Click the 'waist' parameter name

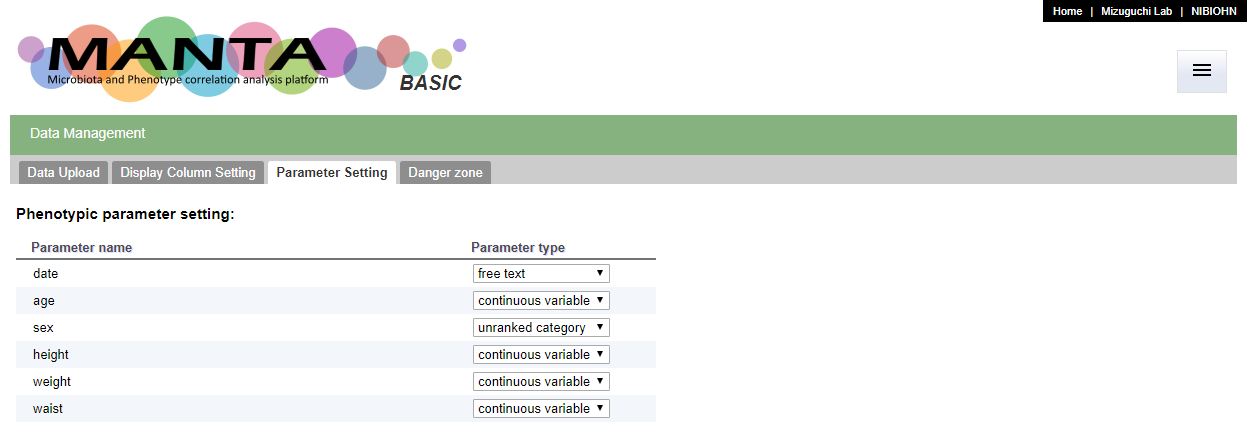(48, 408)
